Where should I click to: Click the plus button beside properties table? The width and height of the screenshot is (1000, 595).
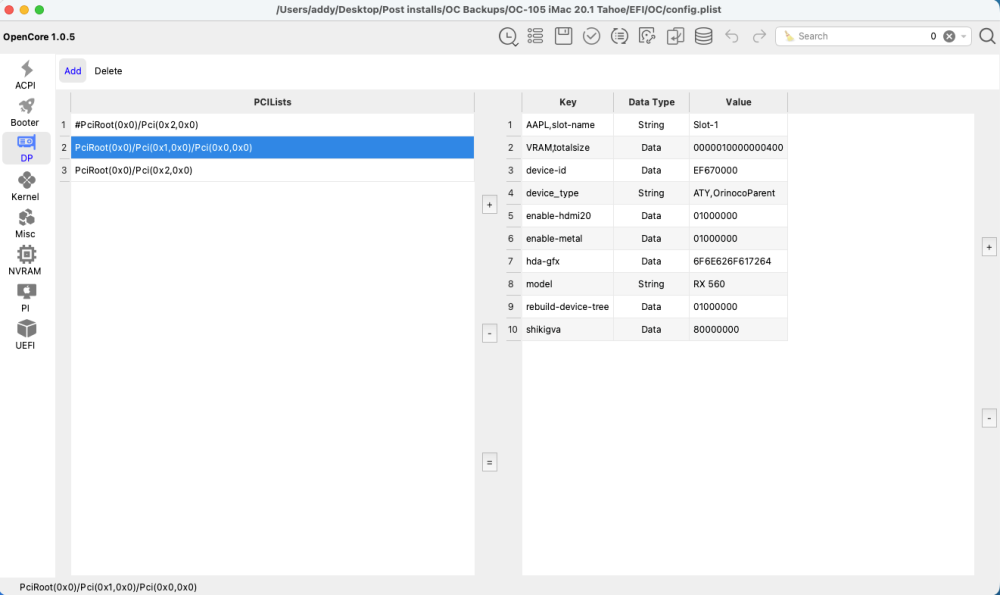pyautogui.click(x=989, y=247)
